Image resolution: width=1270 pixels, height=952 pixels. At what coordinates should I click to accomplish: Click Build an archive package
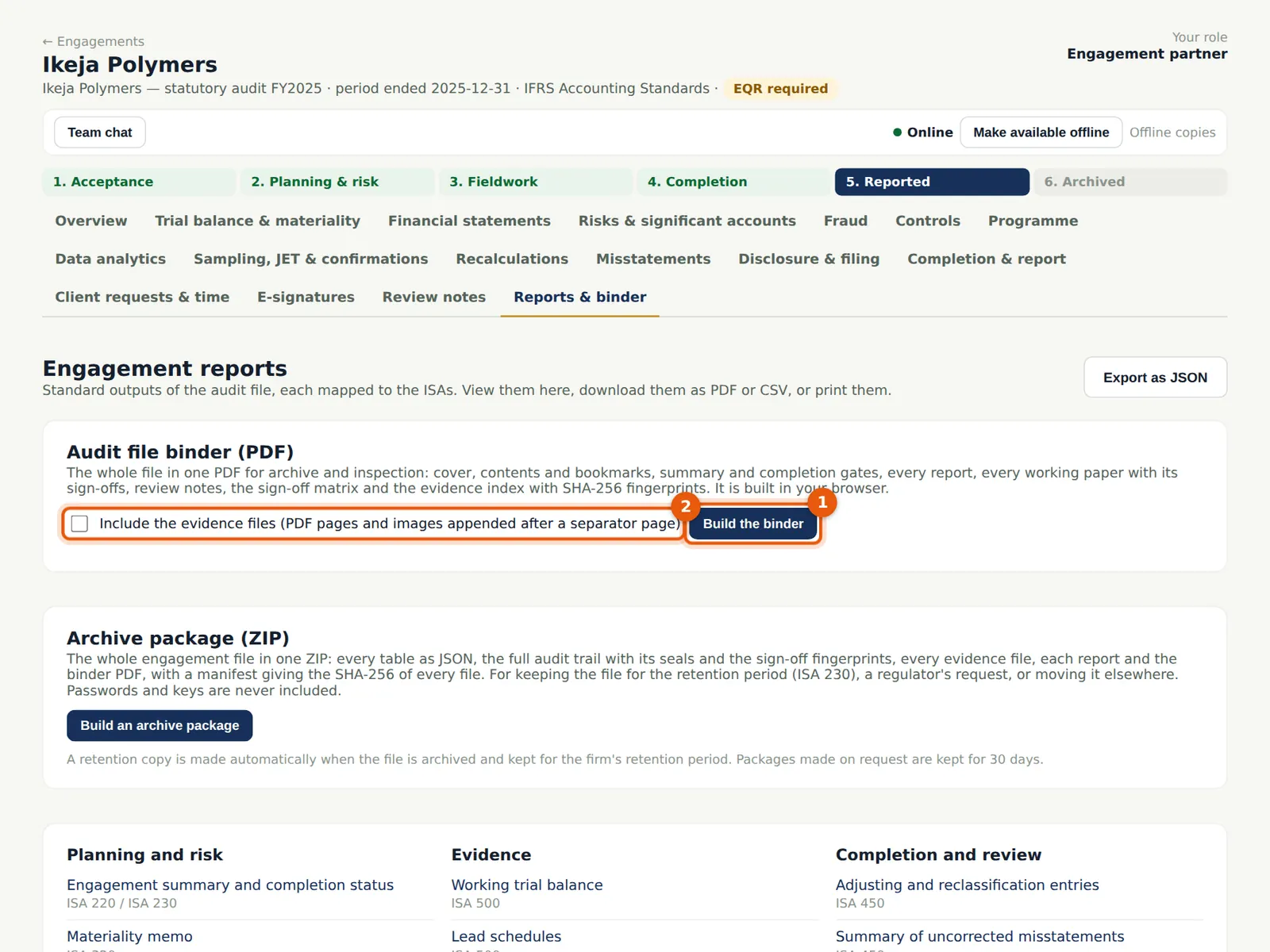point(160,726)
